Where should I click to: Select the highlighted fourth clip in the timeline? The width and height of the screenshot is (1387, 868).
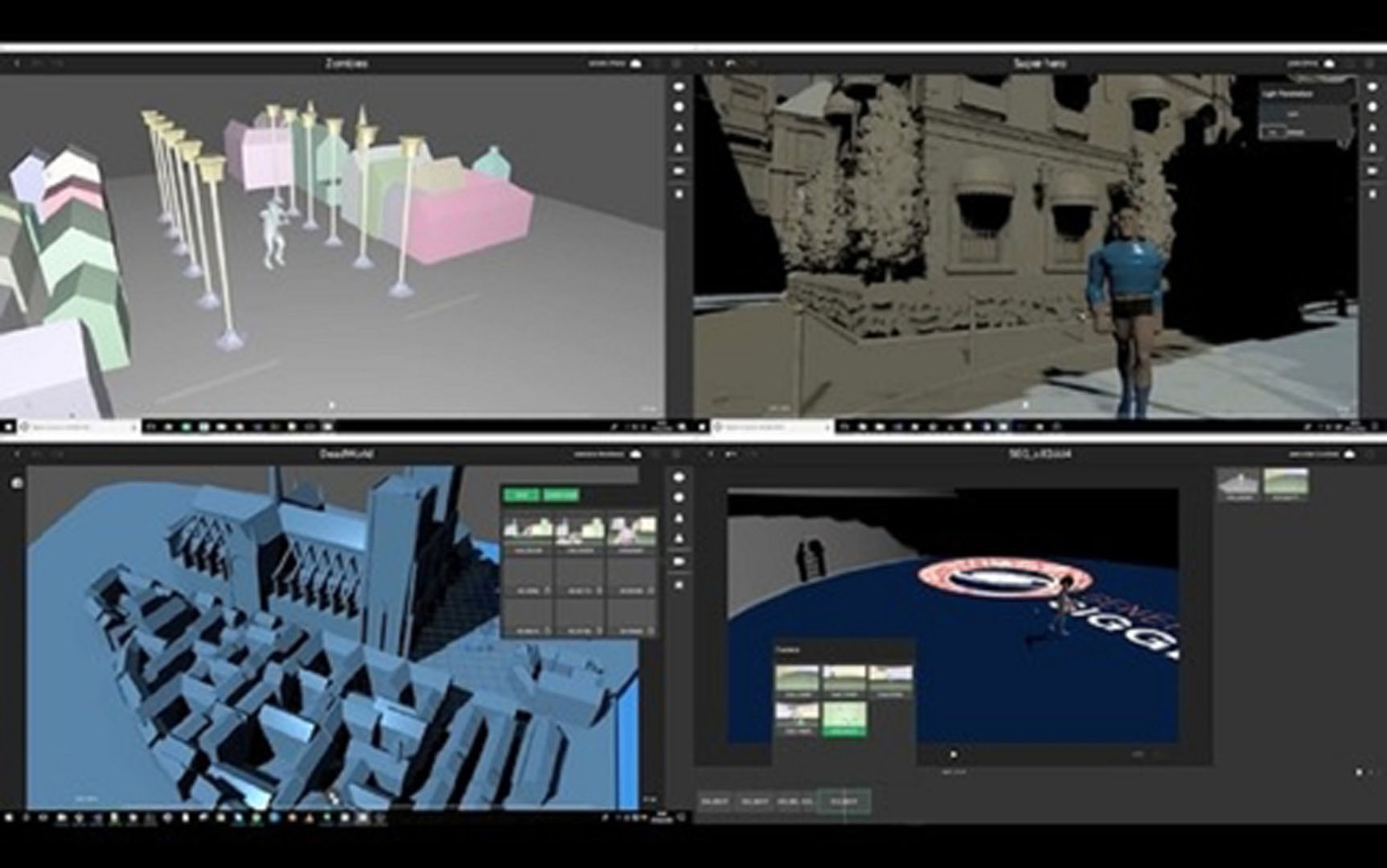pyautogui.click(x=843, y=801)
